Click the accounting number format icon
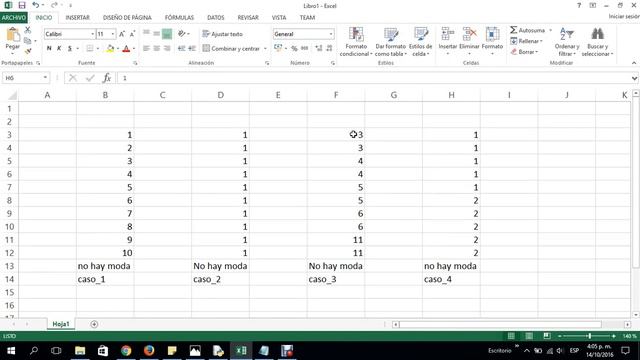Viewport: 640px width, 360px height. tap(278, 49)
